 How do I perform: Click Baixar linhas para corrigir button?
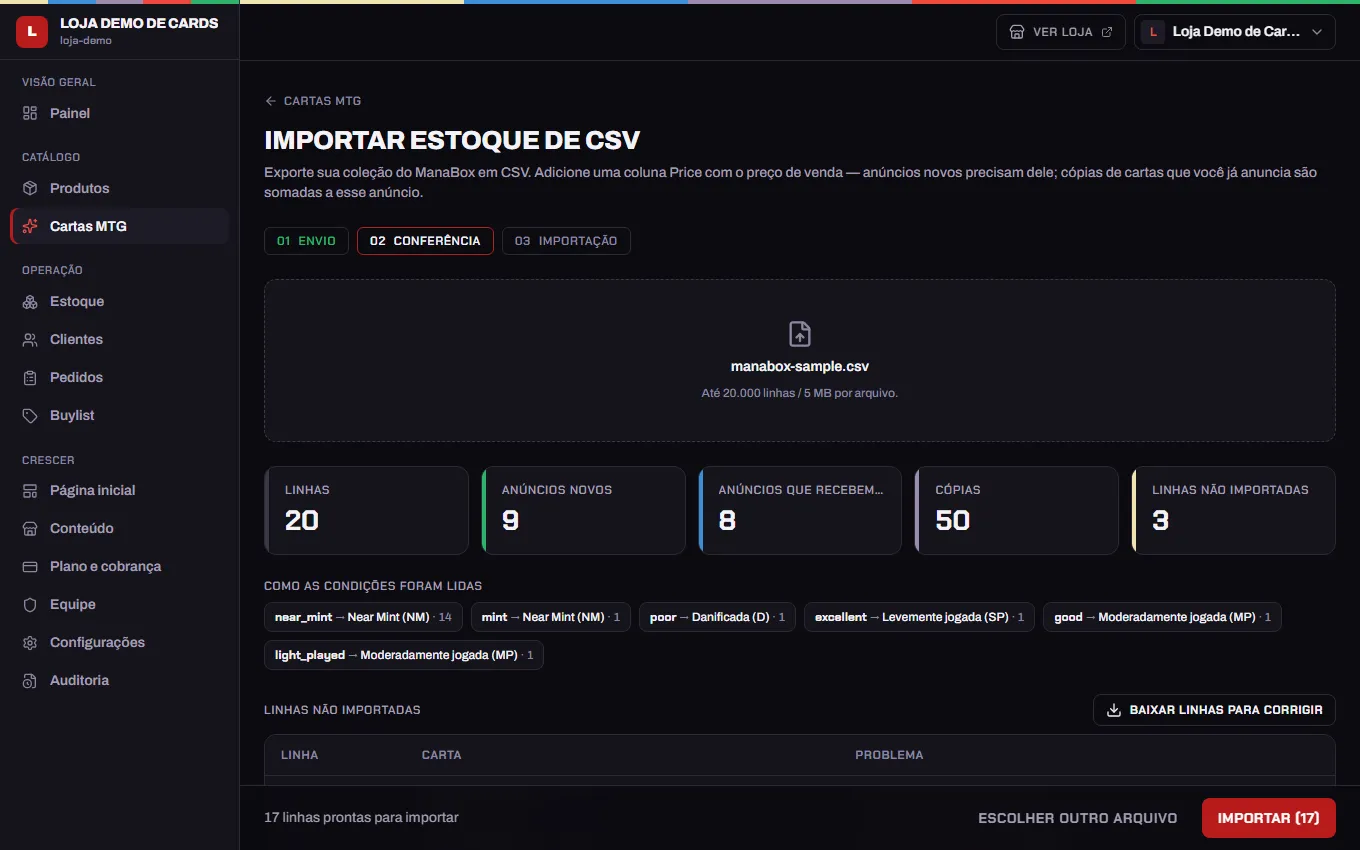pyautogui.click(x=1214, y=710)
